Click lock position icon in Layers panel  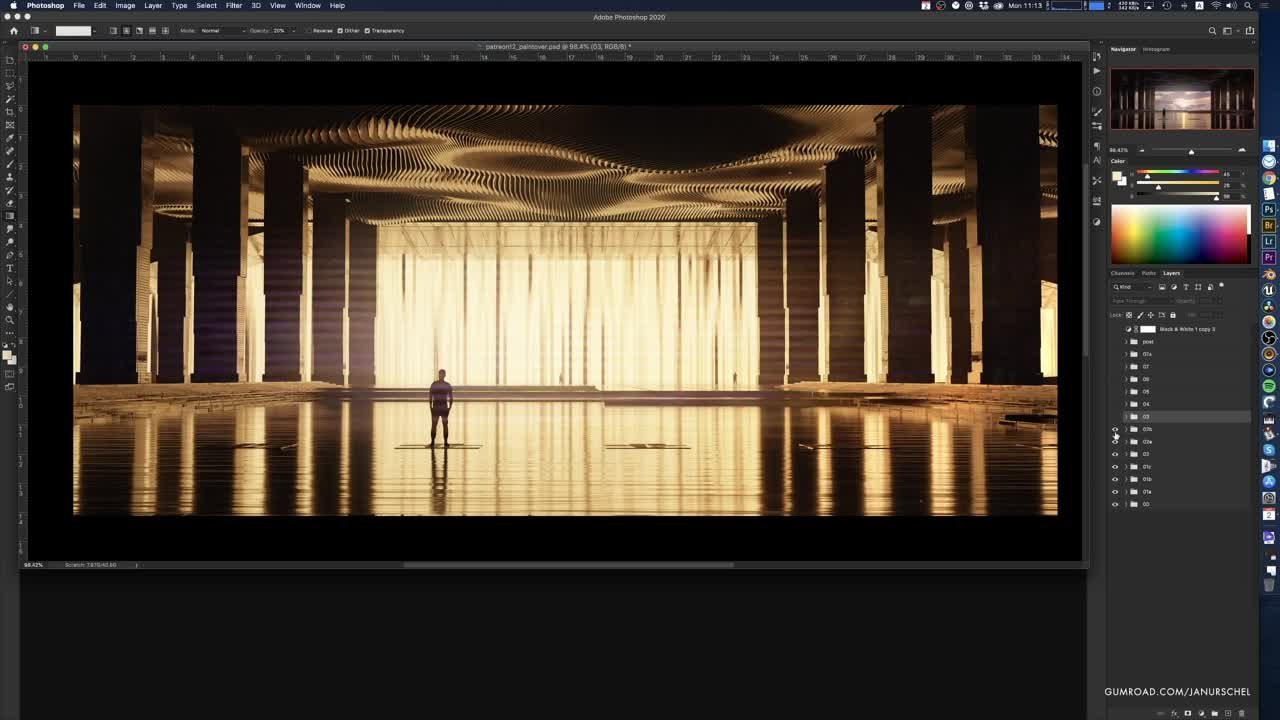coord(1150,315)
